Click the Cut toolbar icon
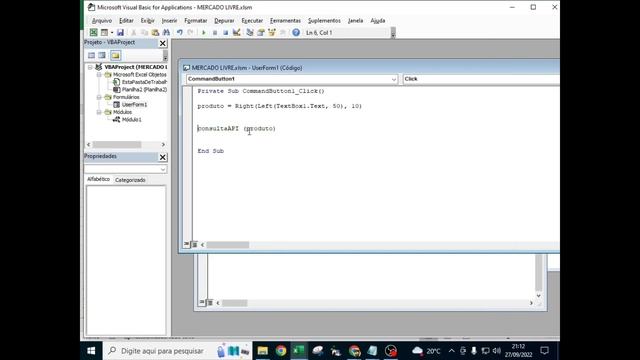The image size is (640, 360). click(133, 32)
